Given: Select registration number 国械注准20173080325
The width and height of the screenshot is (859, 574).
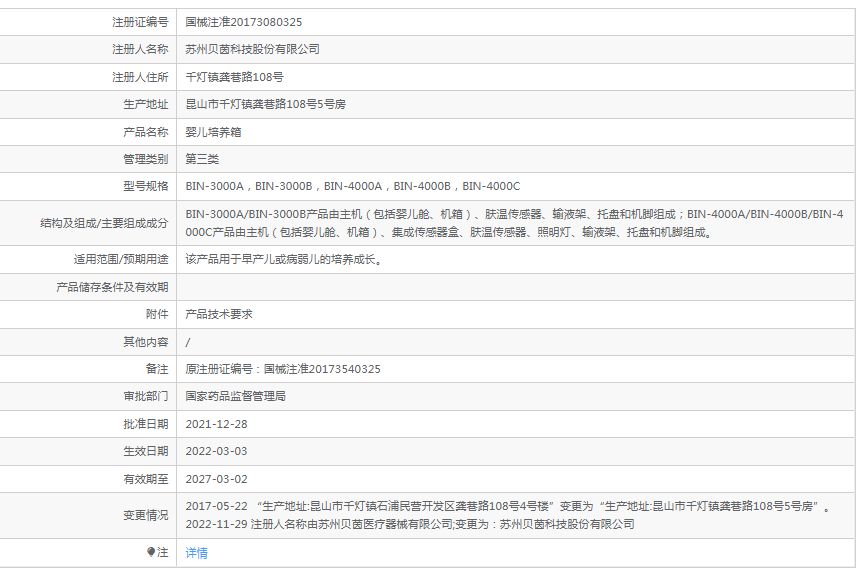Looking at the screenshot, I should [243, 22].
